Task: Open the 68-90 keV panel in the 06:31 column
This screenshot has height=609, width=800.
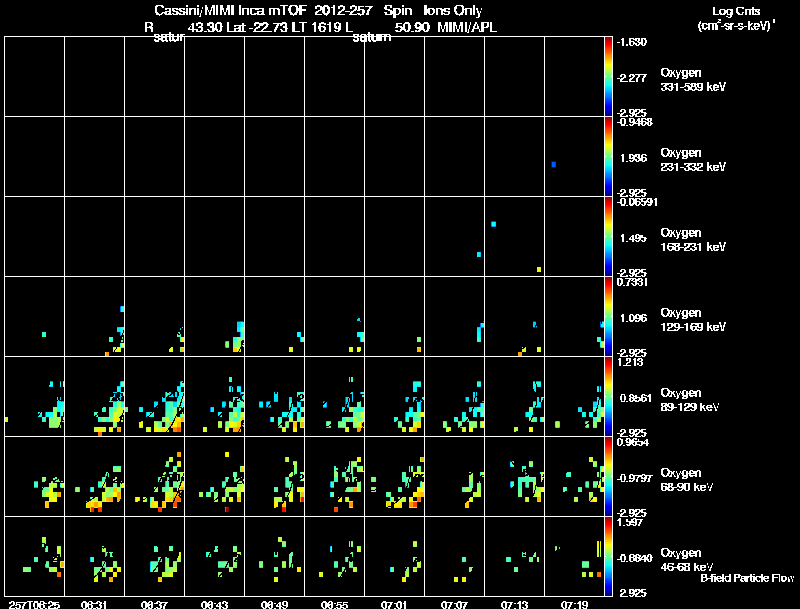Action: pyautogui.click(x=94, y=476)
